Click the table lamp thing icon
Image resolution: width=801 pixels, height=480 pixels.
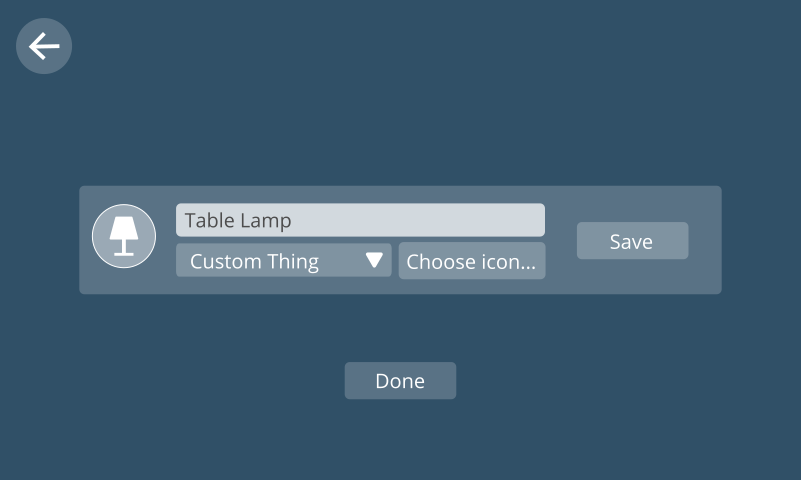124,236
